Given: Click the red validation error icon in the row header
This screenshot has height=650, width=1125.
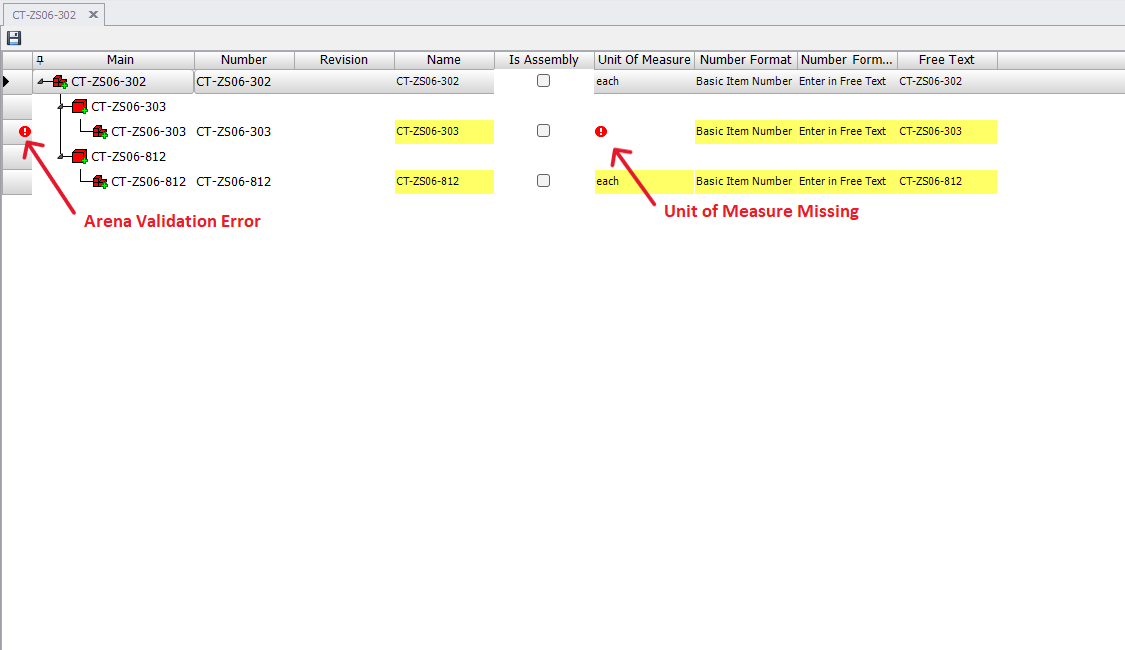Looking at the screenshot, I should pos(25,131).
